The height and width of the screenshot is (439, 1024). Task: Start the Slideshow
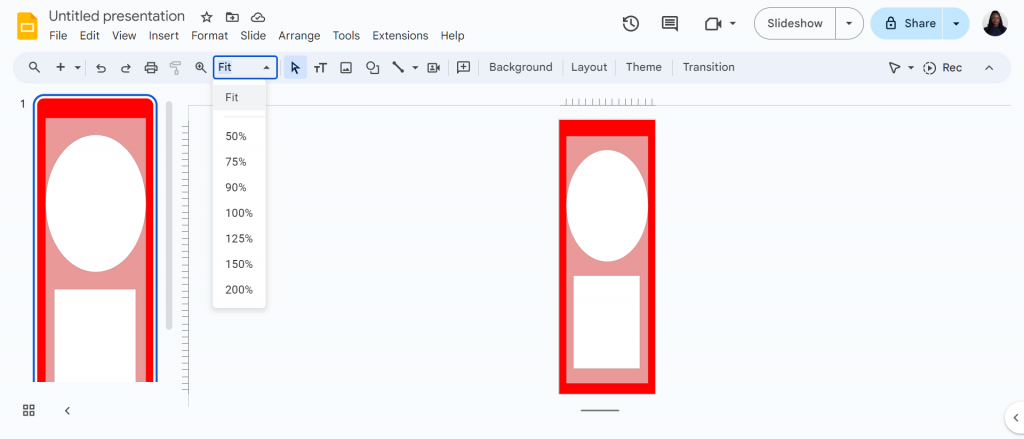795,24
